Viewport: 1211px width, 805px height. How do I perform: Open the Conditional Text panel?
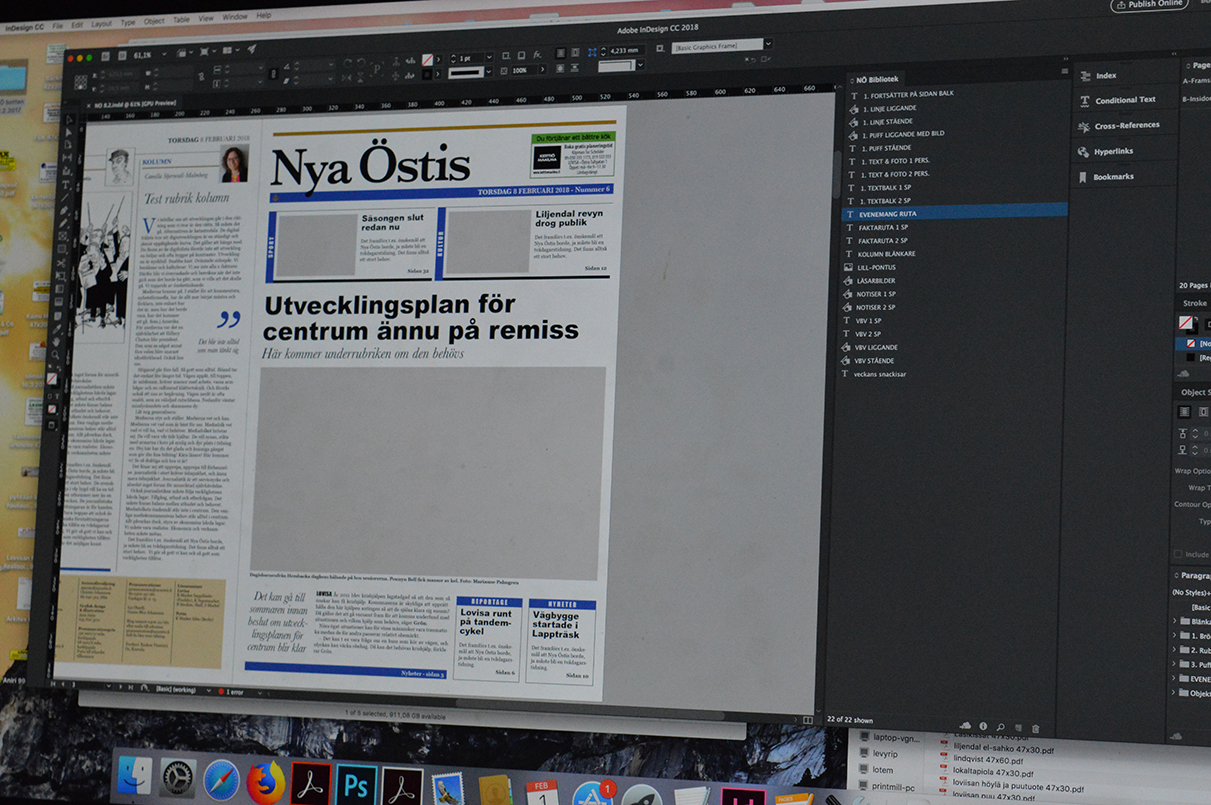pyautogui.click(x=1125, y=100)
